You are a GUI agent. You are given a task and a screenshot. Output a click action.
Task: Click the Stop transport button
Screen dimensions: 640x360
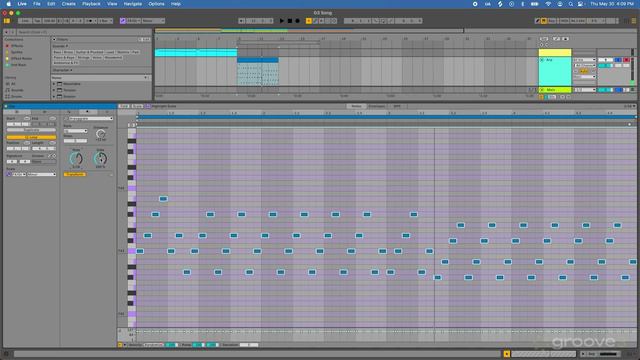point(290,21)
